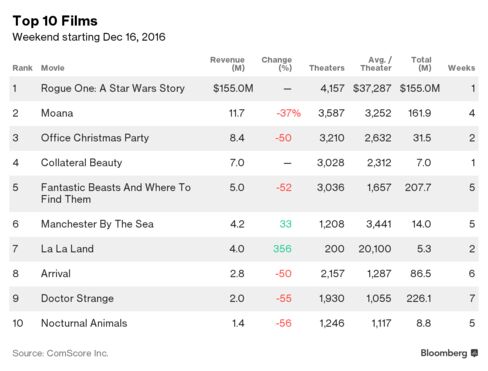Click the Movie column header
This screenshot has width=488, height=371.
click(x=53, y=68)
